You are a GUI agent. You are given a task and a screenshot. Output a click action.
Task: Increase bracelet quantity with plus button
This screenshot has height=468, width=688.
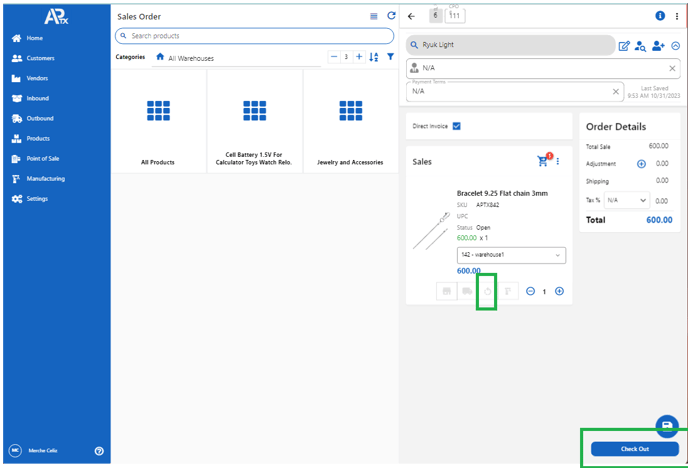point(559,291)
